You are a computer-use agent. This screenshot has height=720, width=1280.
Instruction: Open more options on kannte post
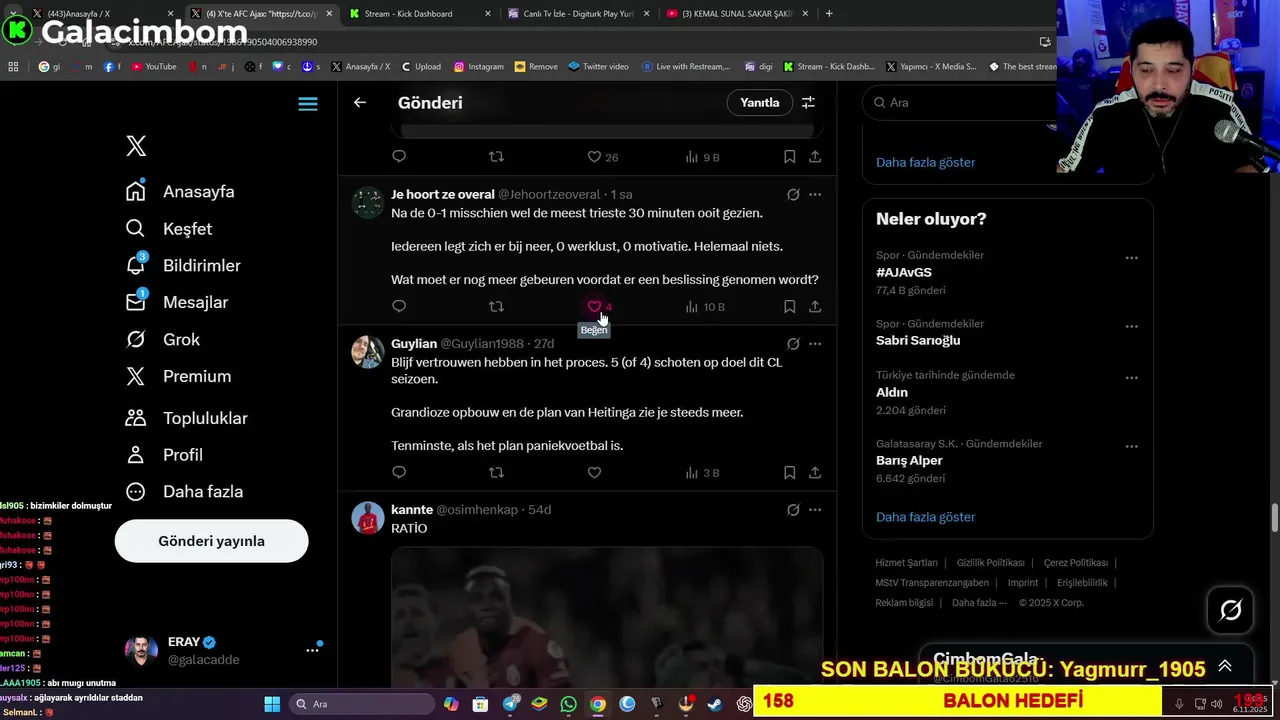coord(815,509)
